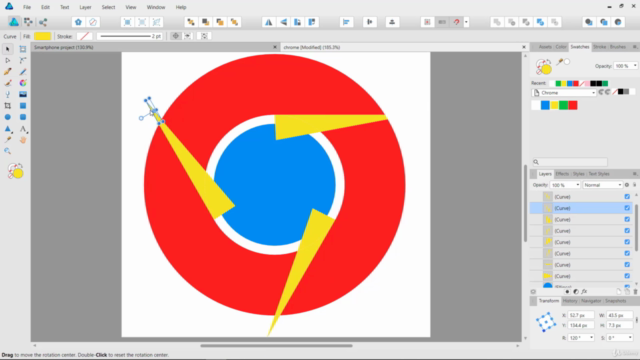The height and width of the screenshot is (360, 640).
Task: Open the shear S 0° dropdown
Action: pyautogui.click(x=630, y=338)
